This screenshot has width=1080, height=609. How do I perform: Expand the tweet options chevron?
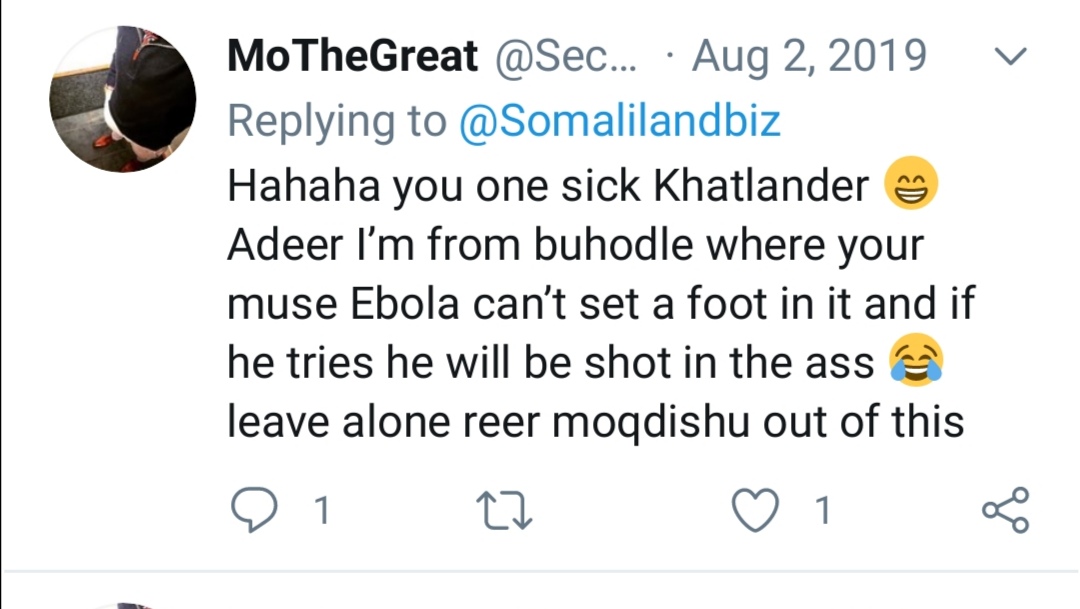click(x=1012, y=58)
